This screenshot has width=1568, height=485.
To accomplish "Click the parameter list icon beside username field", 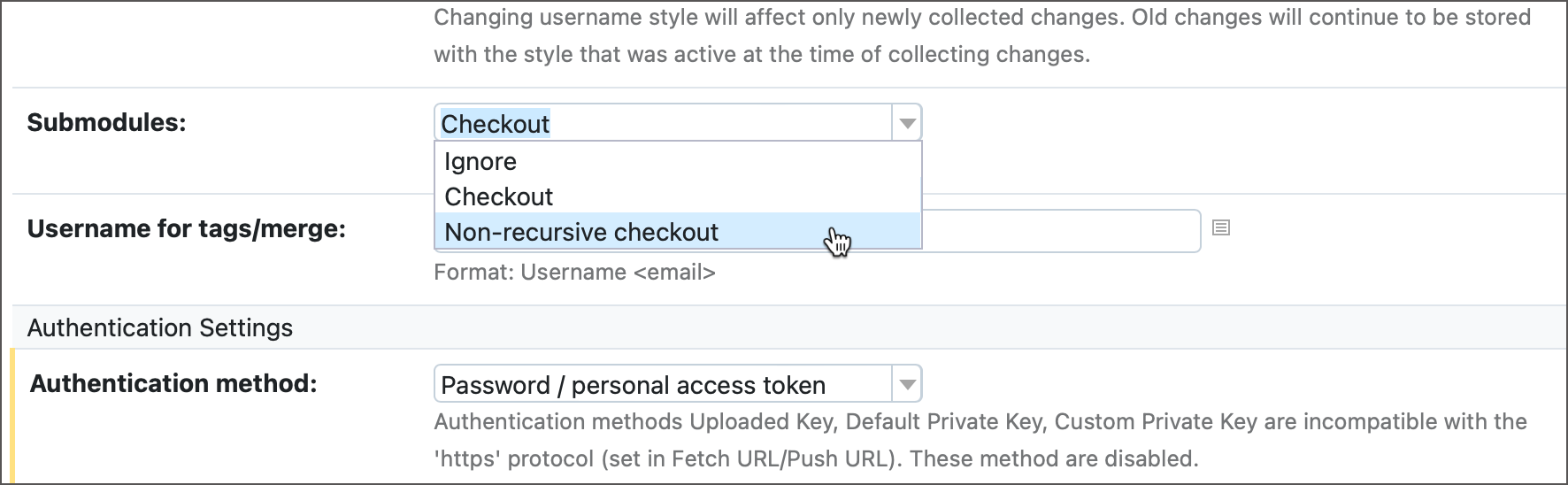I will 1221,228.
